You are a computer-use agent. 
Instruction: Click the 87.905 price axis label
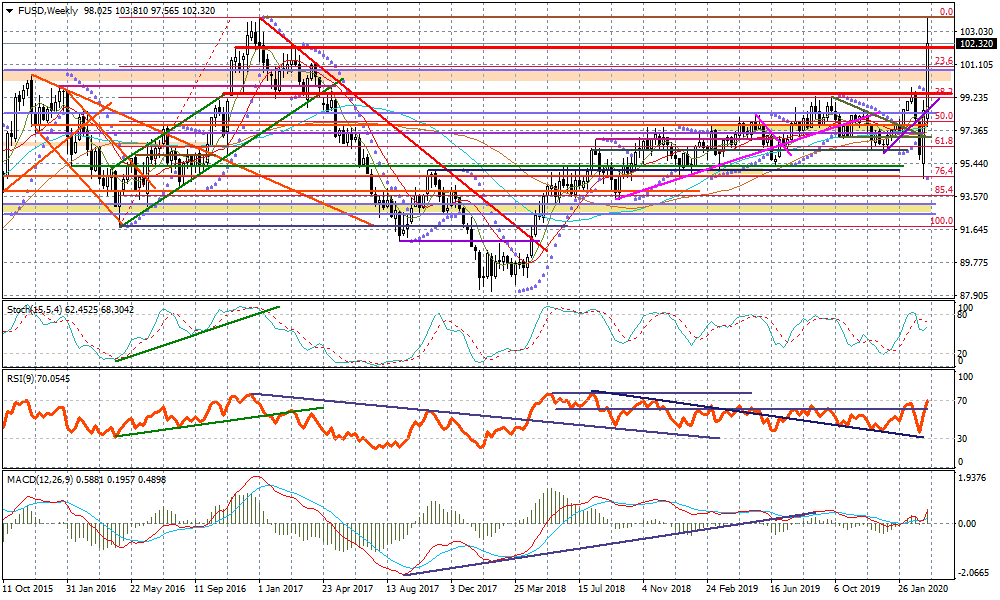tap(976, 295)
